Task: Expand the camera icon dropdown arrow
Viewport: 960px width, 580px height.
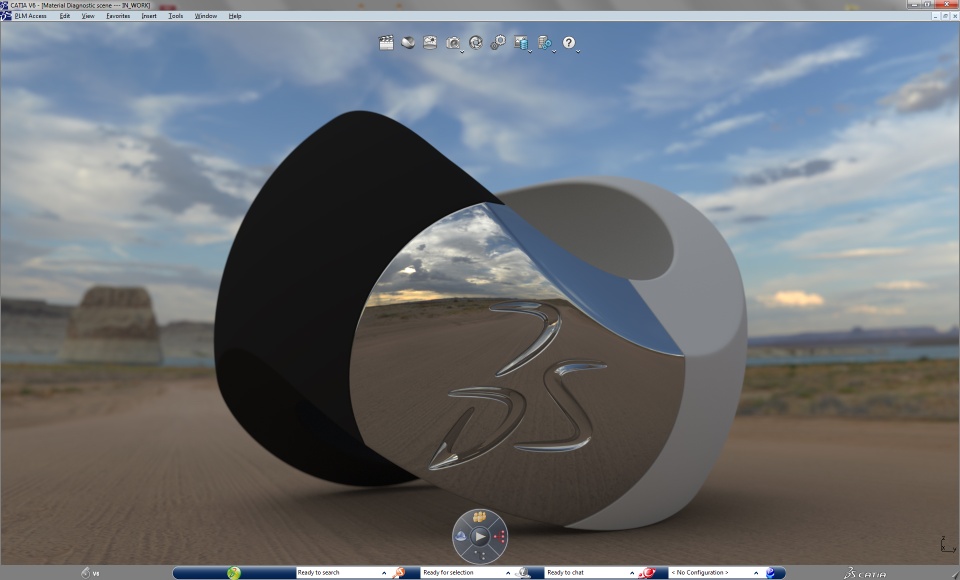Action: pos(462,51)
